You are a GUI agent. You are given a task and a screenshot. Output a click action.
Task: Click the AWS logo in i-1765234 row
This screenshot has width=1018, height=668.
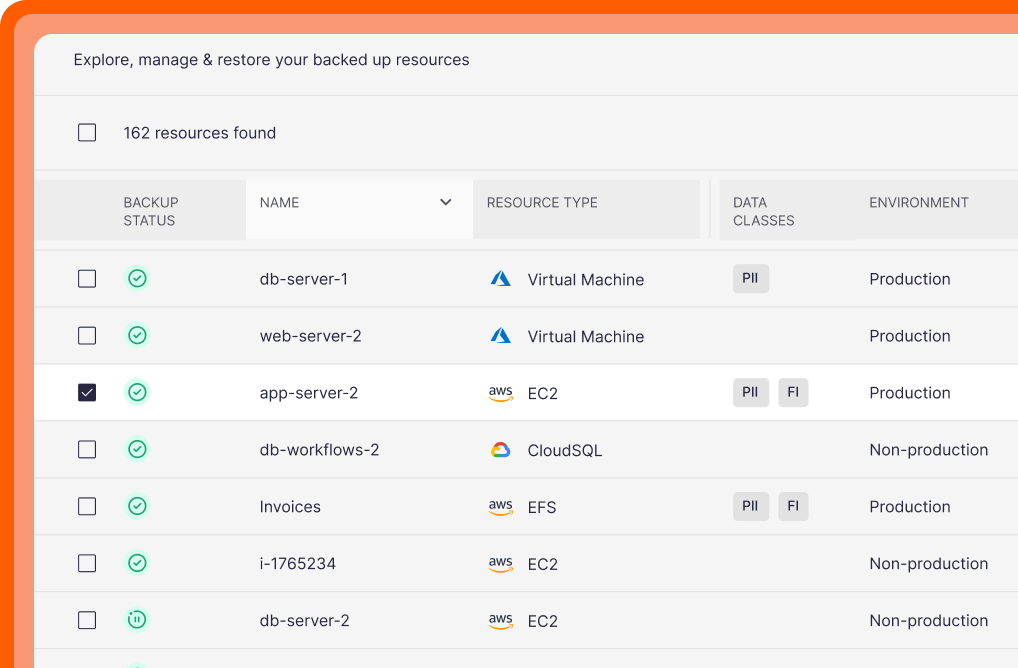click(501, 564)
